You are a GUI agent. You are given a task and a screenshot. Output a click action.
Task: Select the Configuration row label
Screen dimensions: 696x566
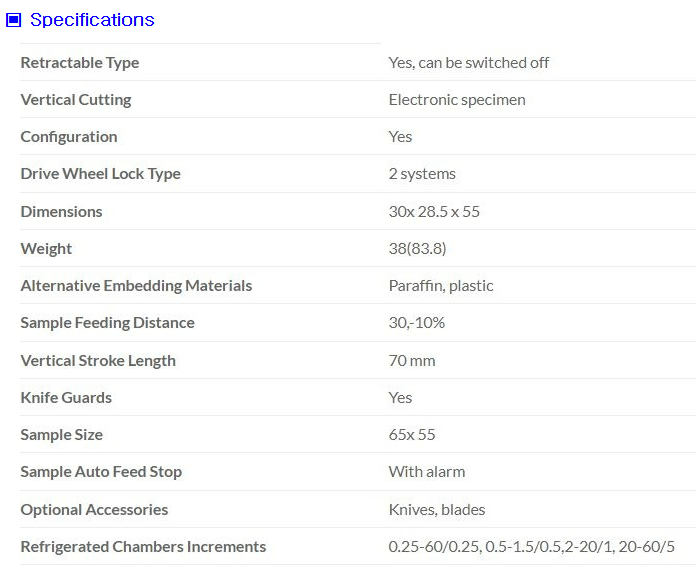point(69,137)
